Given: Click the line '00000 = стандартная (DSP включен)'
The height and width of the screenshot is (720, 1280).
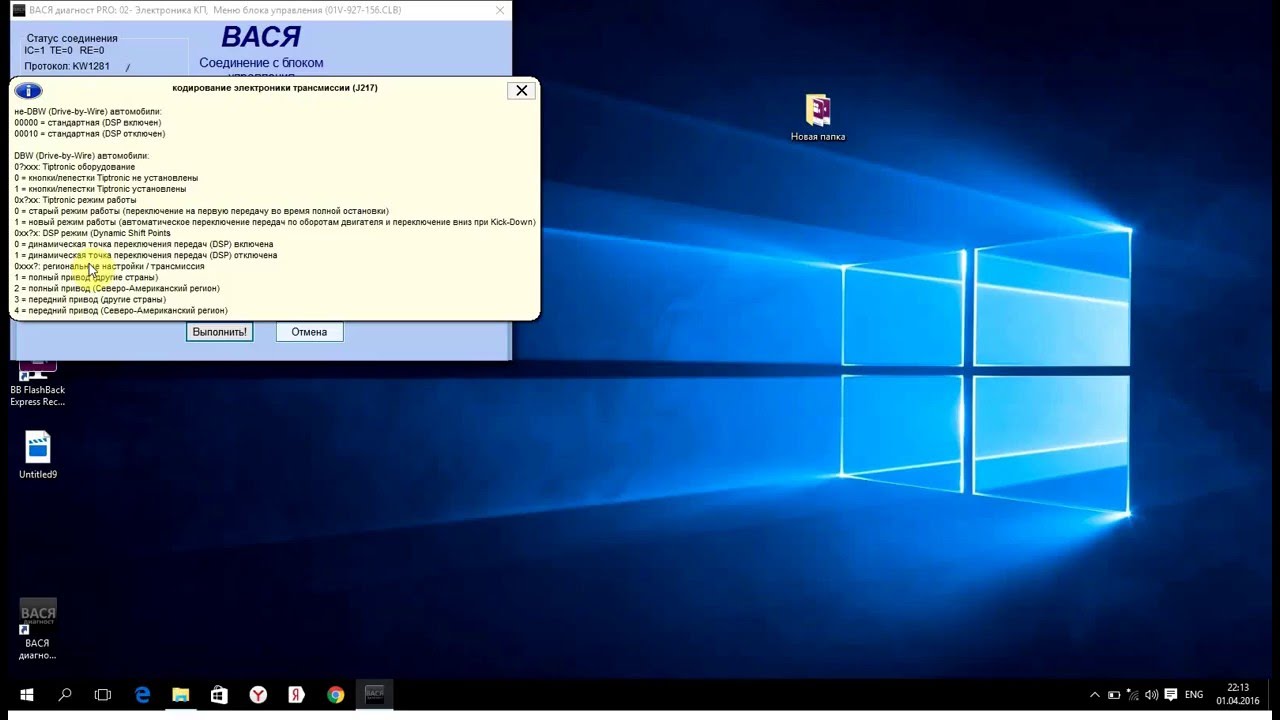Looking at the screenshot, I should coord(88,123).
